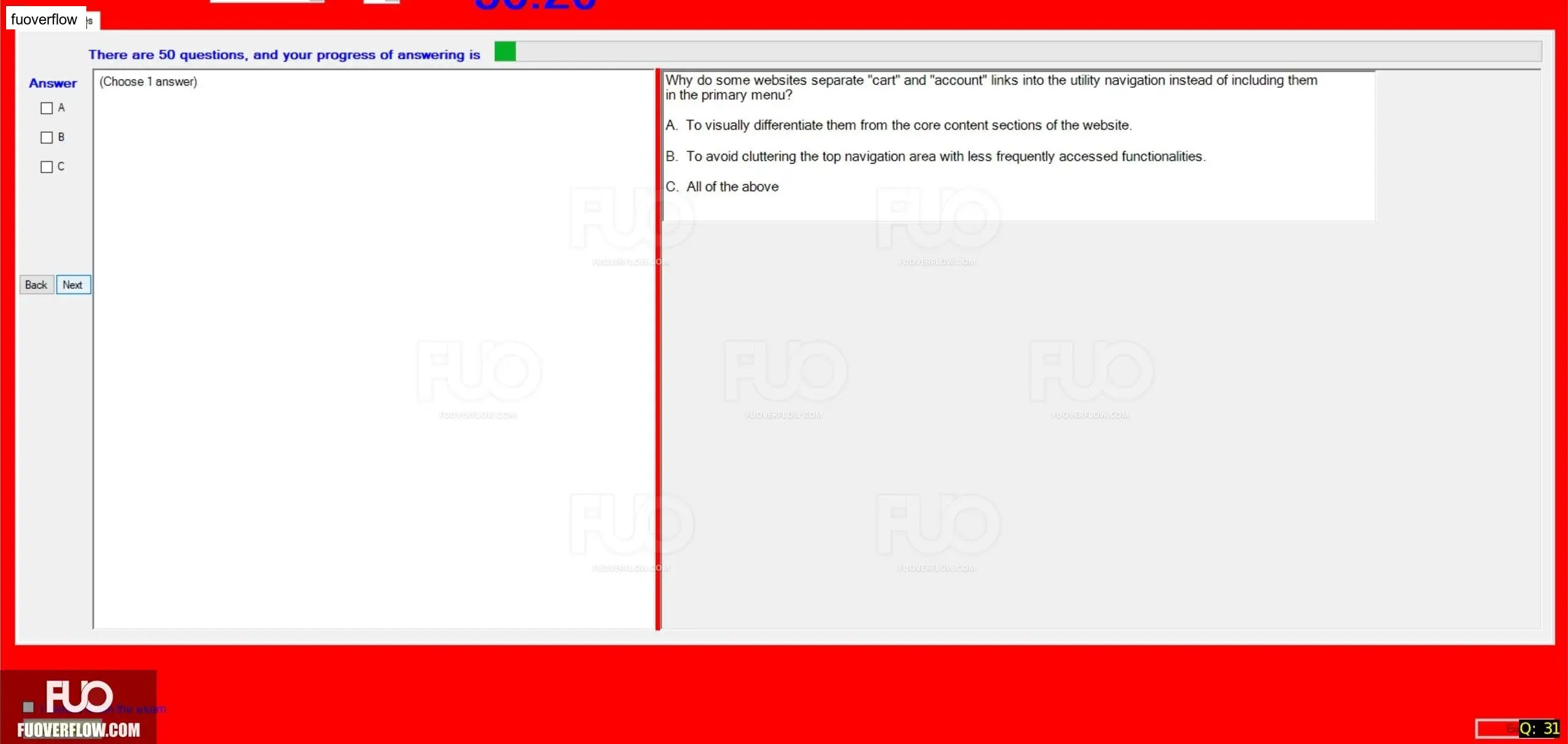
Task: Click option B text 'To avoid cluttering the top navigation'
Action: click(946, 157)
